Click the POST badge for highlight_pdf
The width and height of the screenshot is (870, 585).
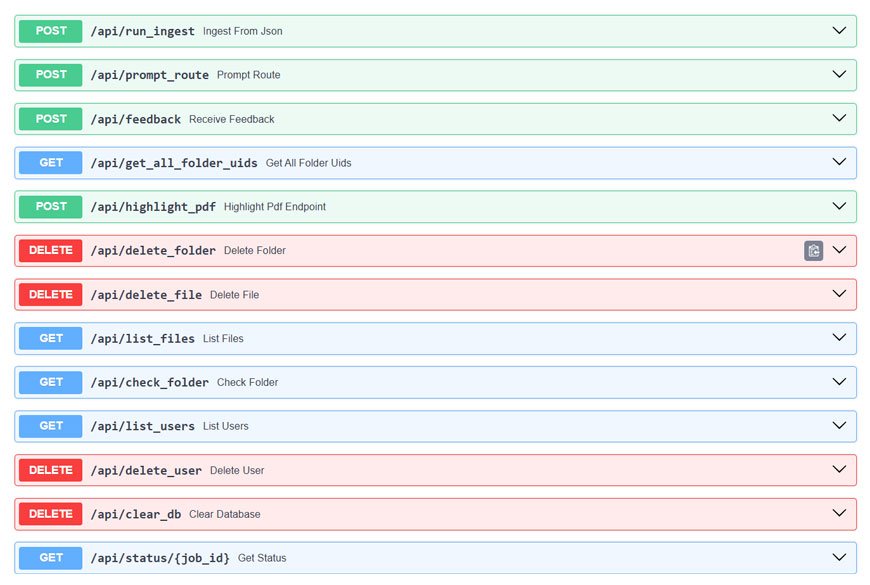point(51,207)
